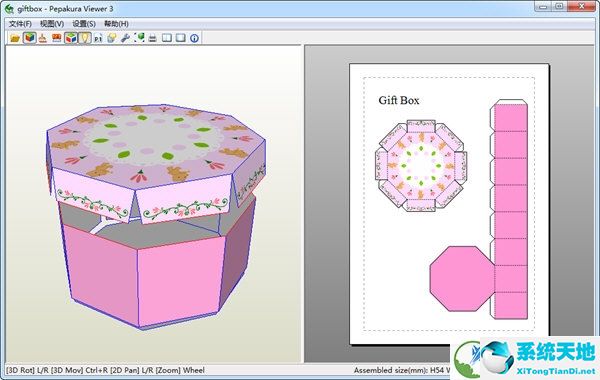
Task: Open the 文件(F) menu
Action: (x=20, y=24)
